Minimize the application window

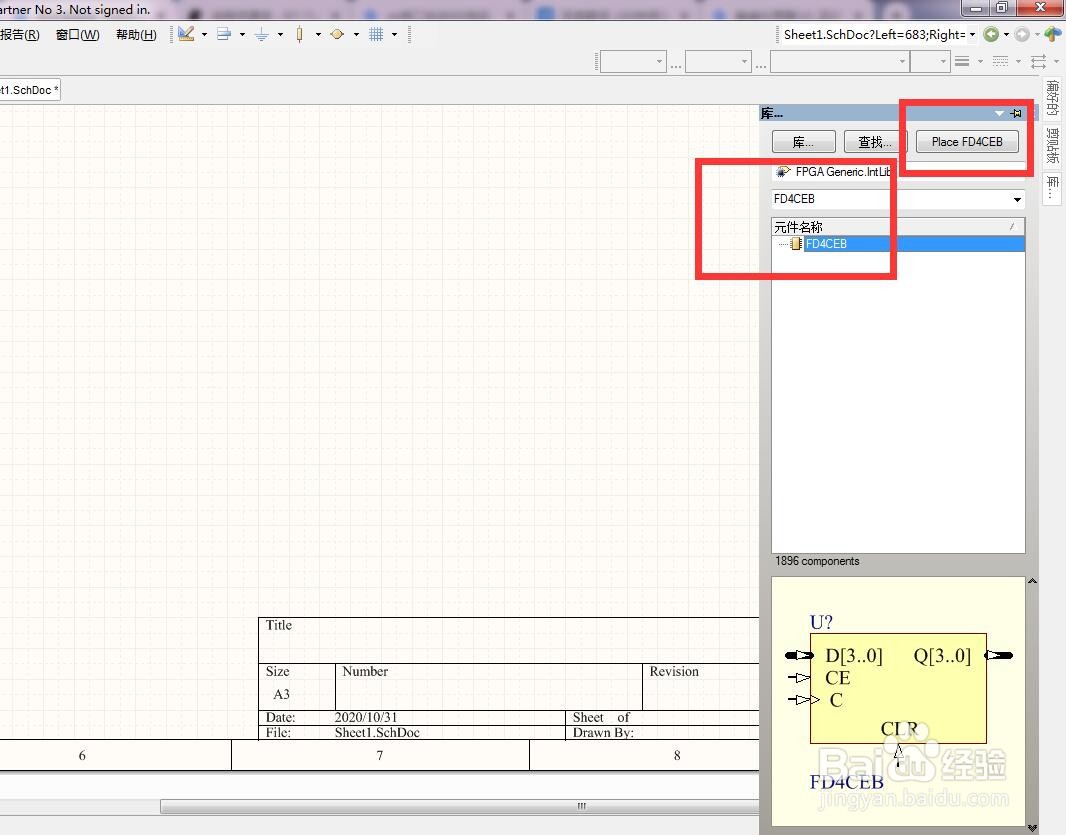coord(976,7)
